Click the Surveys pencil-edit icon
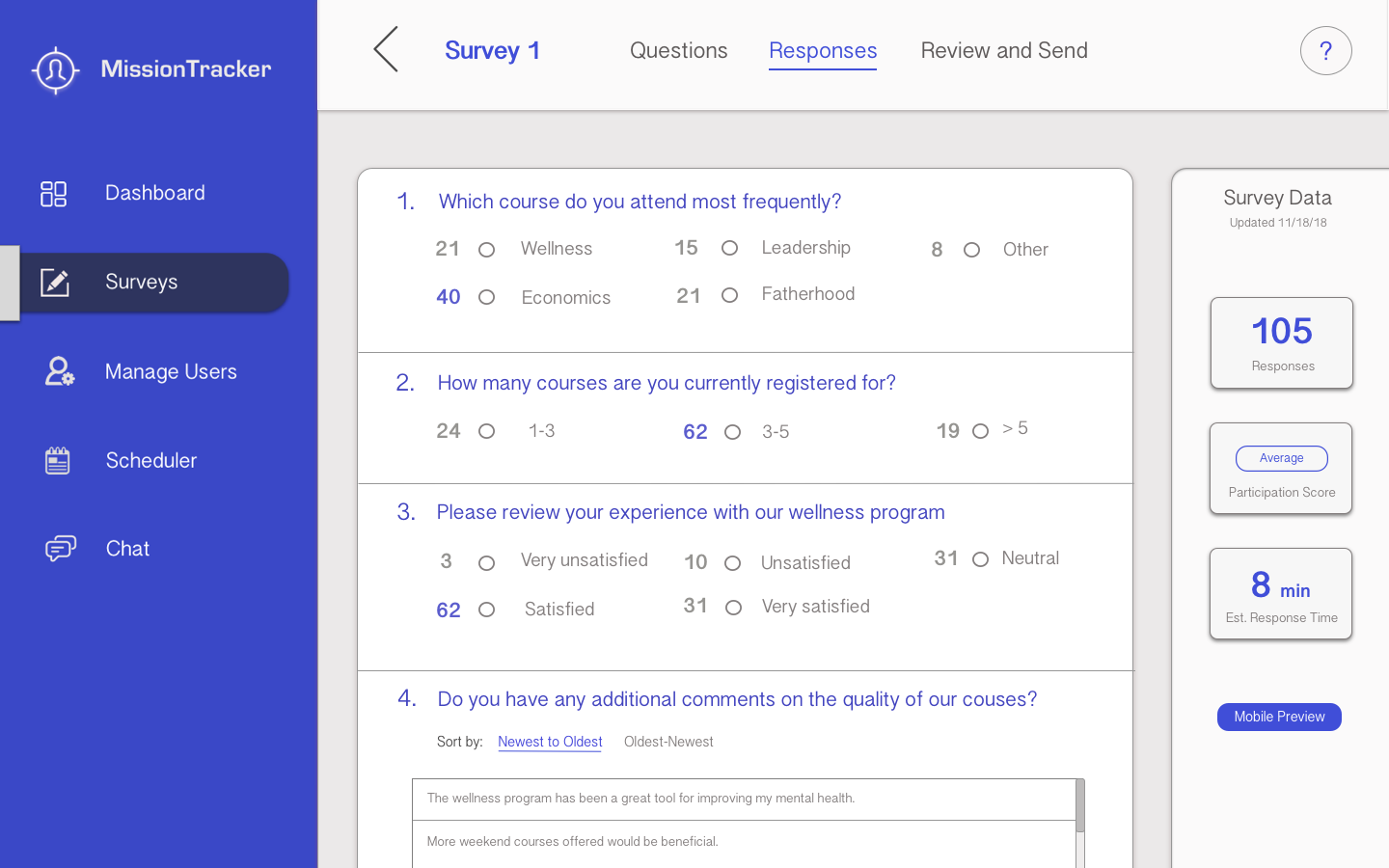1389x868 pixels. [55, 283]
